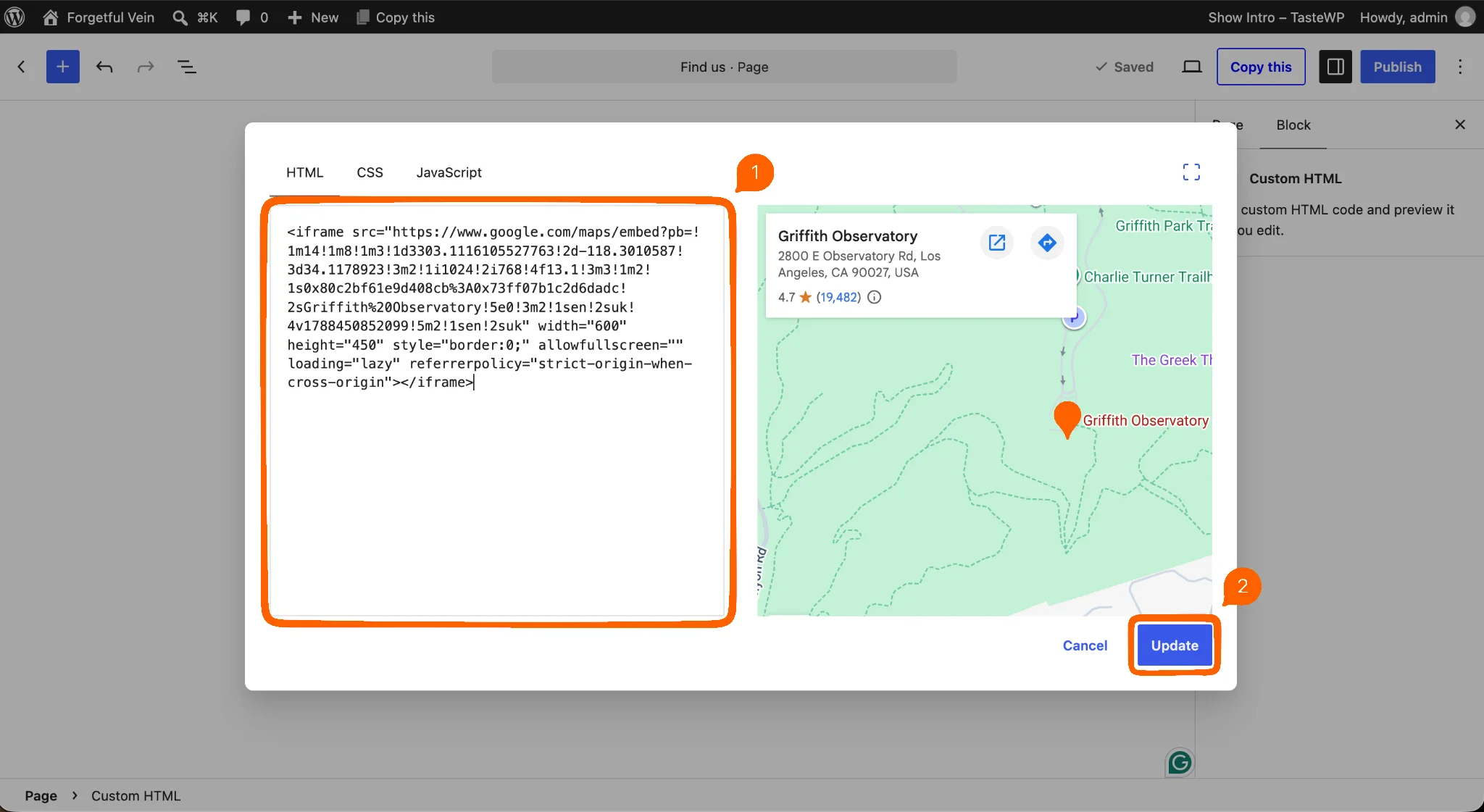
Task: Open the search ⌘K command palette
Action: [195, 17]
